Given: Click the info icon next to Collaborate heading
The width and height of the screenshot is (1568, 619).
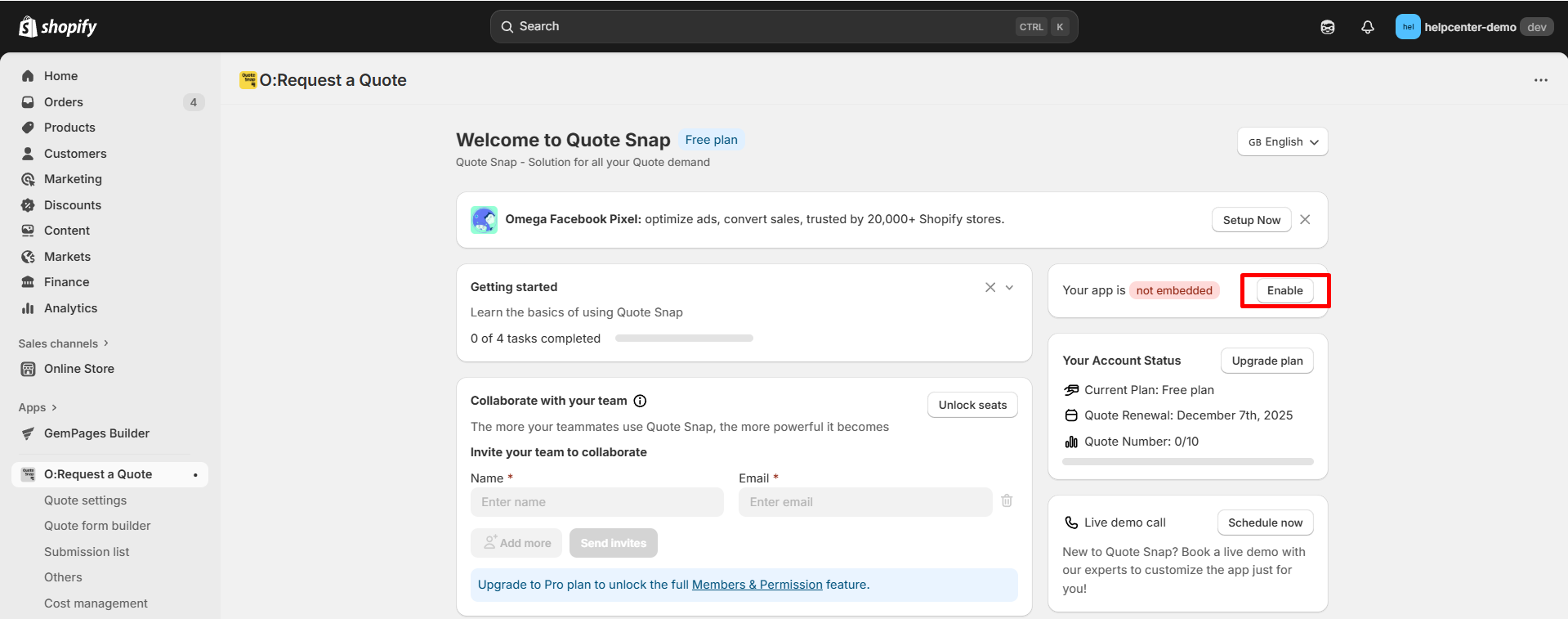Looking at the screenshot, I should 640,401.
